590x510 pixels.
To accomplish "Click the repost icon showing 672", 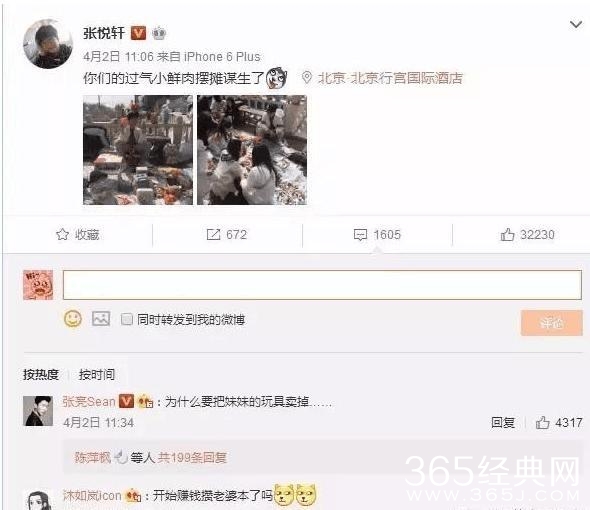I will pyautogui.click(x=213, y=234).
